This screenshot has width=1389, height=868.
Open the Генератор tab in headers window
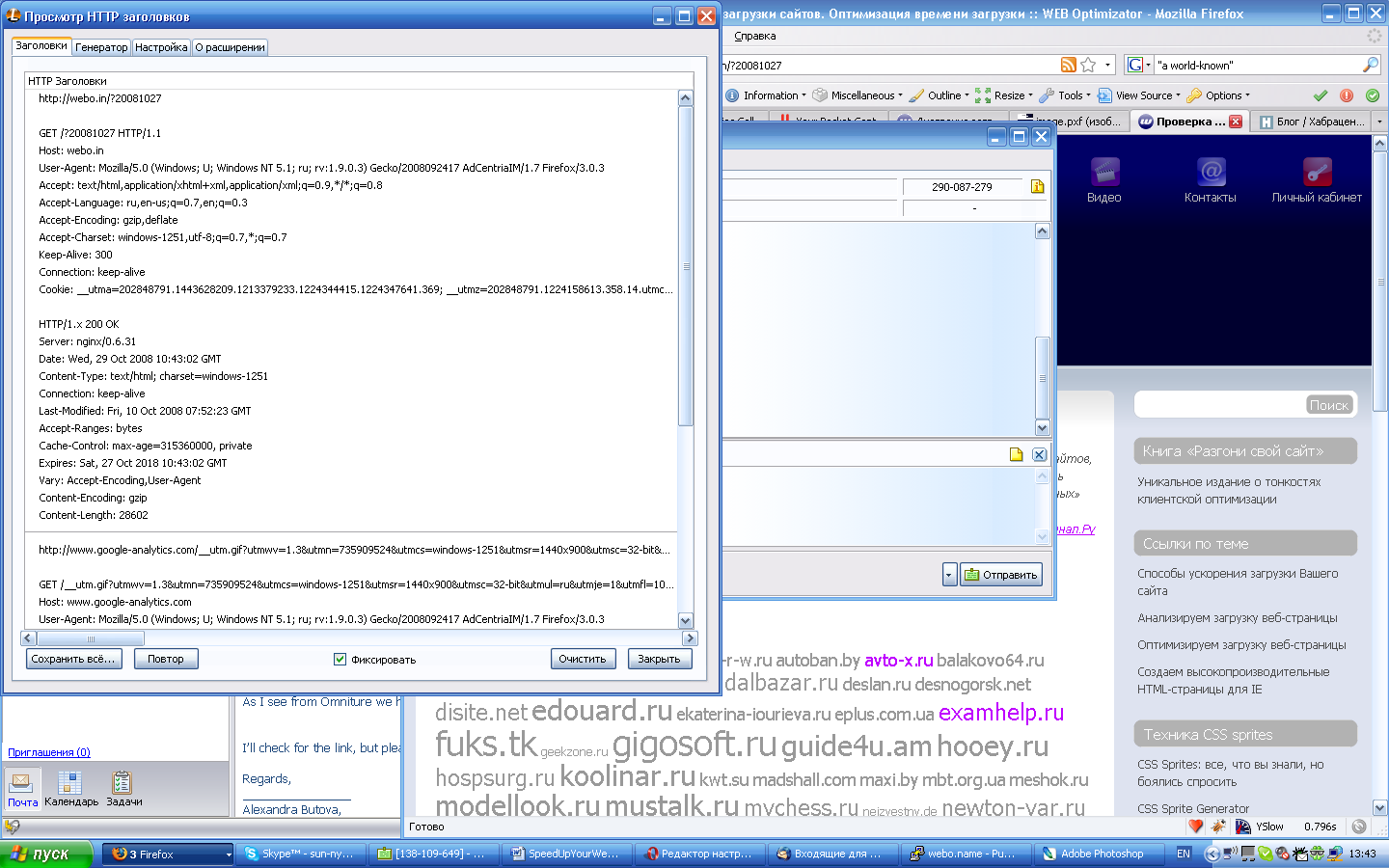click(101, 47)
